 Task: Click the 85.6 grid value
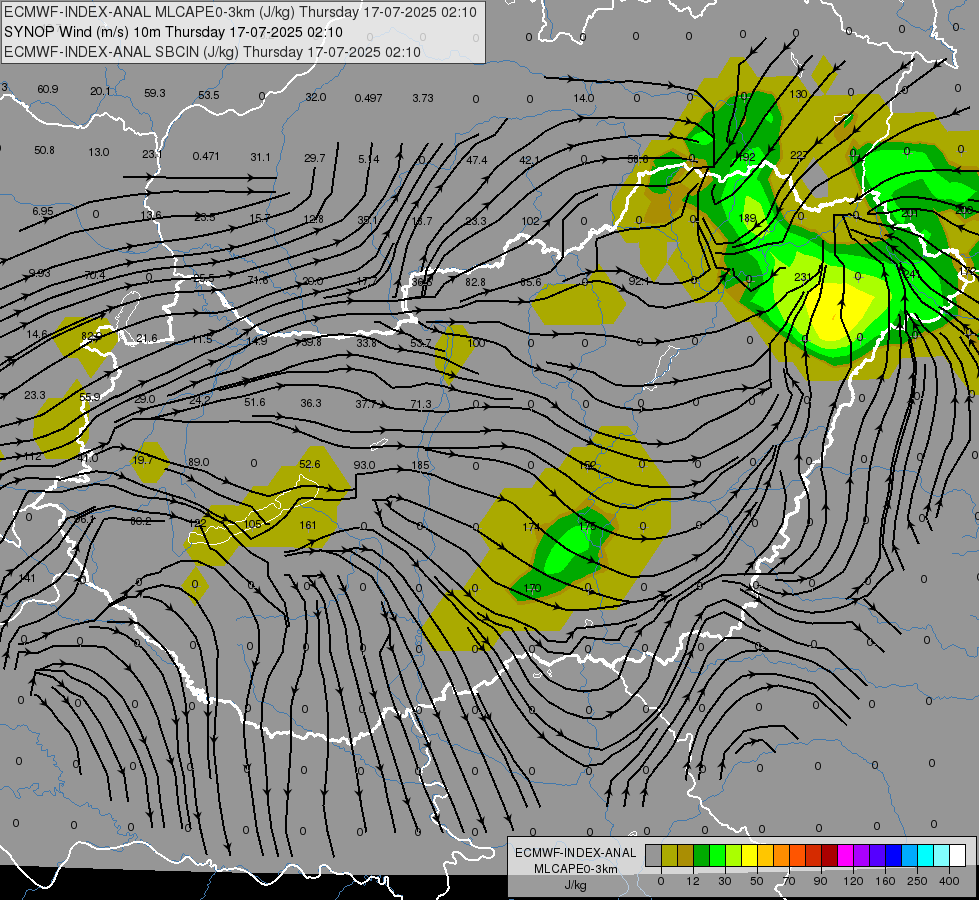click(531, 282)
